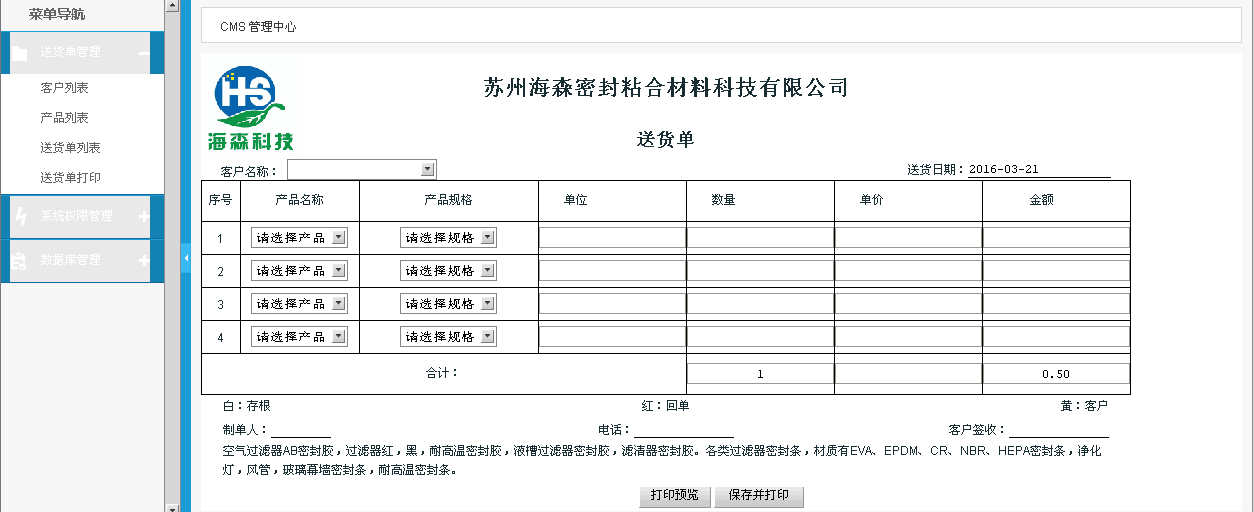
Task: Focus row 4 单位 input field
Action: pyautogui.click(x=612, y=337)
